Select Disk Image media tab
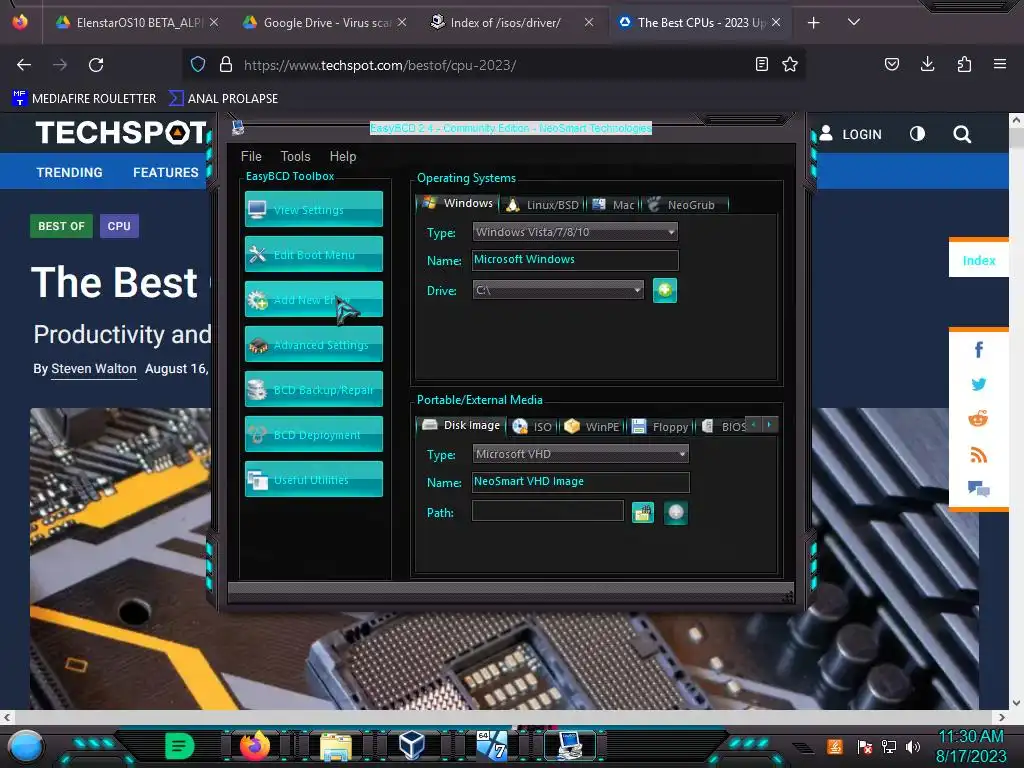Image resolution: width=1024 pixels, height=768 pixels. [x=461, y=425]
